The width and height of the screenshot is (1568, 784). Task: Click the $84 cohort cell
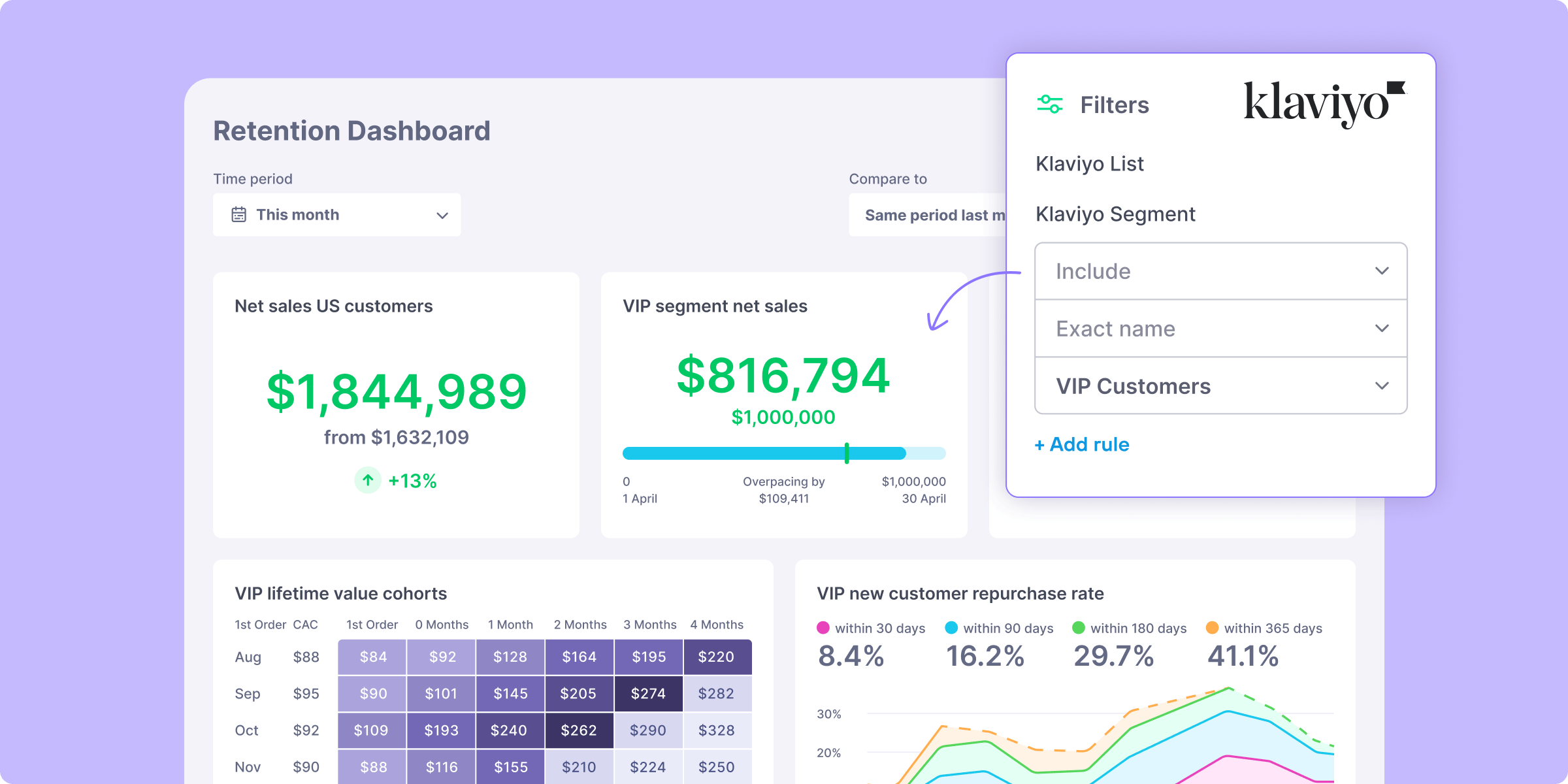click(372, 657)
